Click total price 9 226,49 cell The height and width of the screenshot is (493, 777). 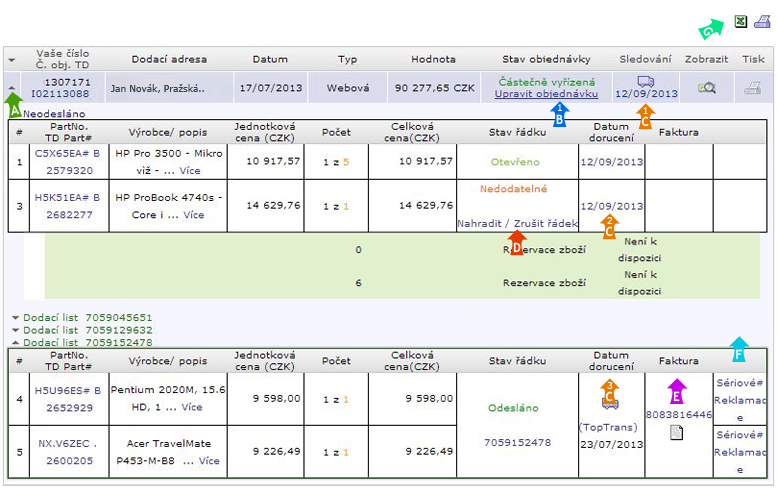coord(413,451)
